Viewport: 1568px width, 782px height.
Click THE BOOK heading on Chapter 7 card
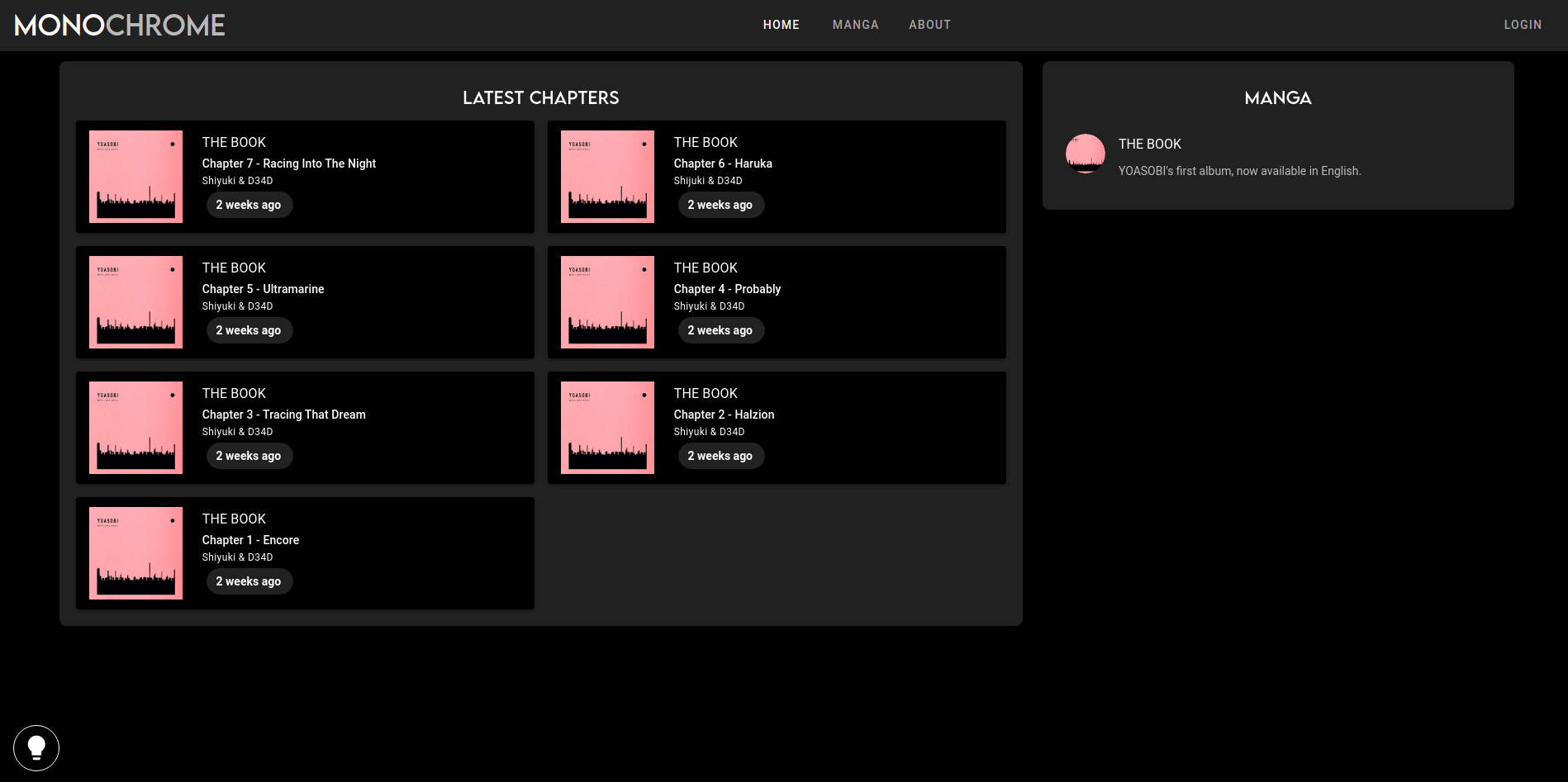234,142
